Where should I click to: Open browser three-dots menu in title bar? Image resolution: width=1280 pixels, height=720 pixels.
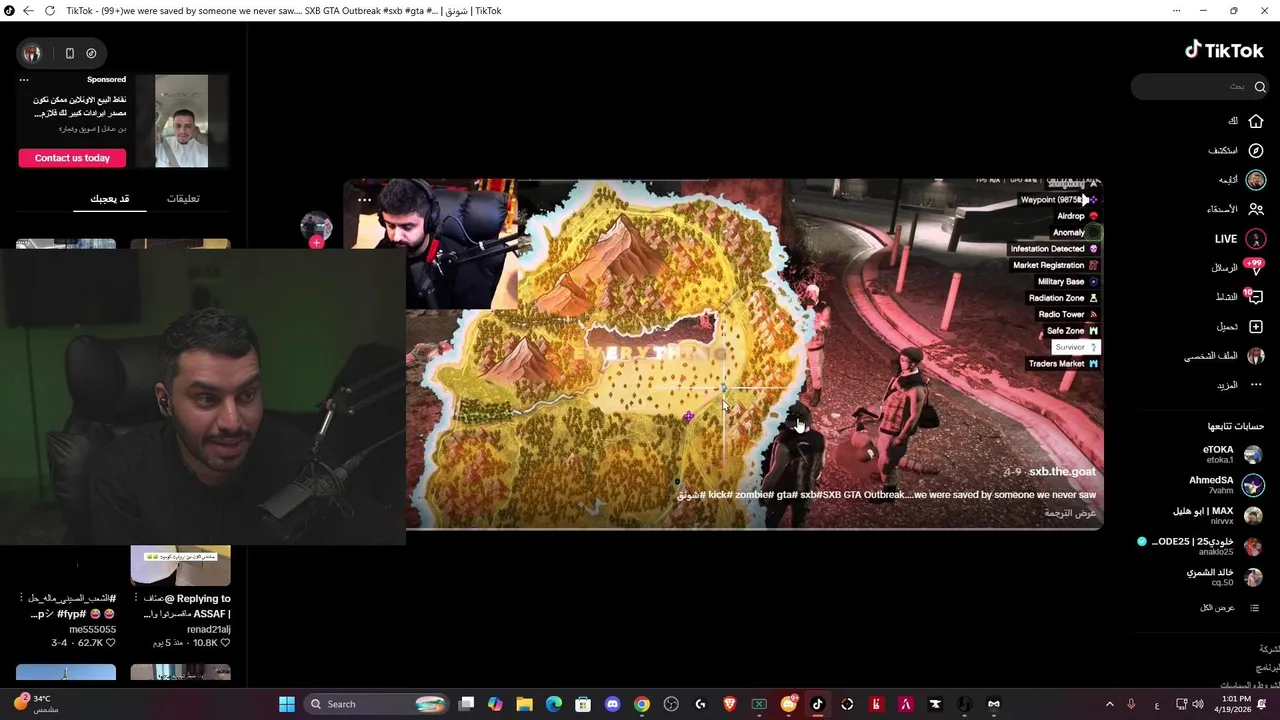click(x=1177, y=11)
